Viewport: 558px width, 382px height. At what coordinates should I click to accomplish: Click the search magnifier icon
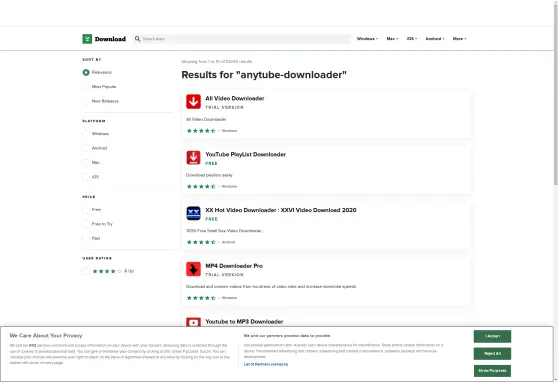[x=137, y=39]
